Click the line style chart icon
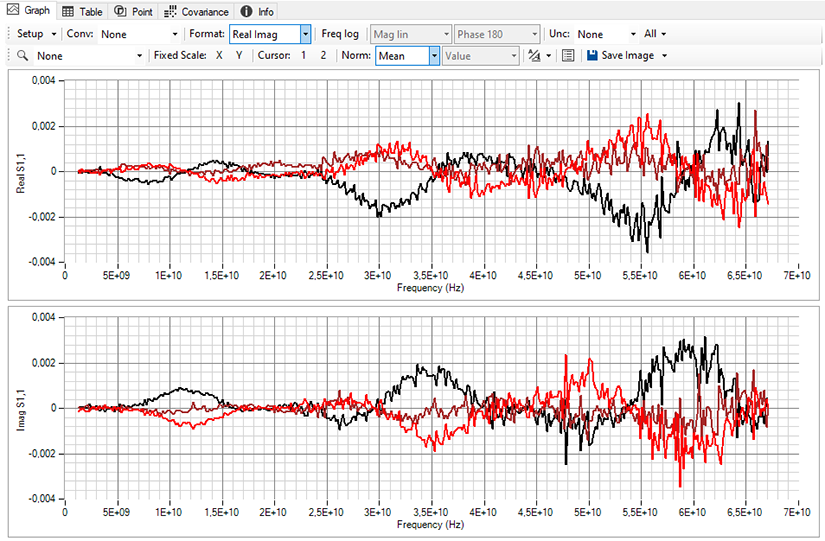This screenshot has width=825, height=541. tap(535, 56)
